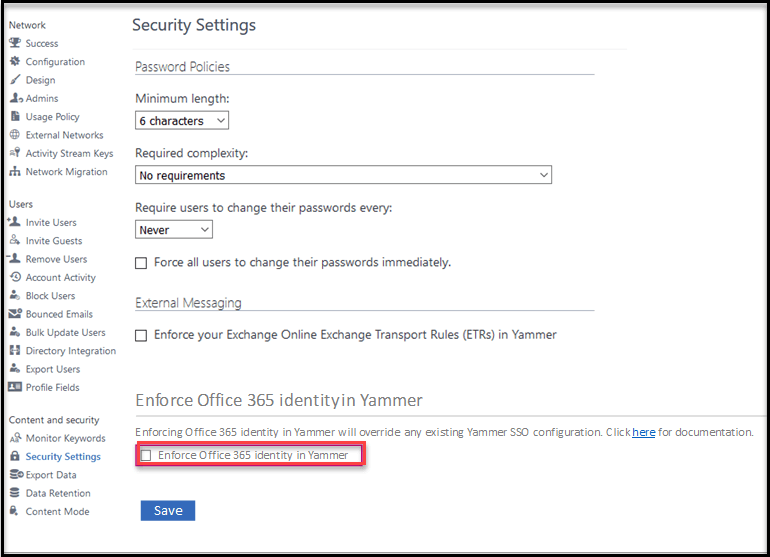Select Export Users in the sidebar
Image resolution: width=770 pixels, height=557 pixels.
(53, 369)
